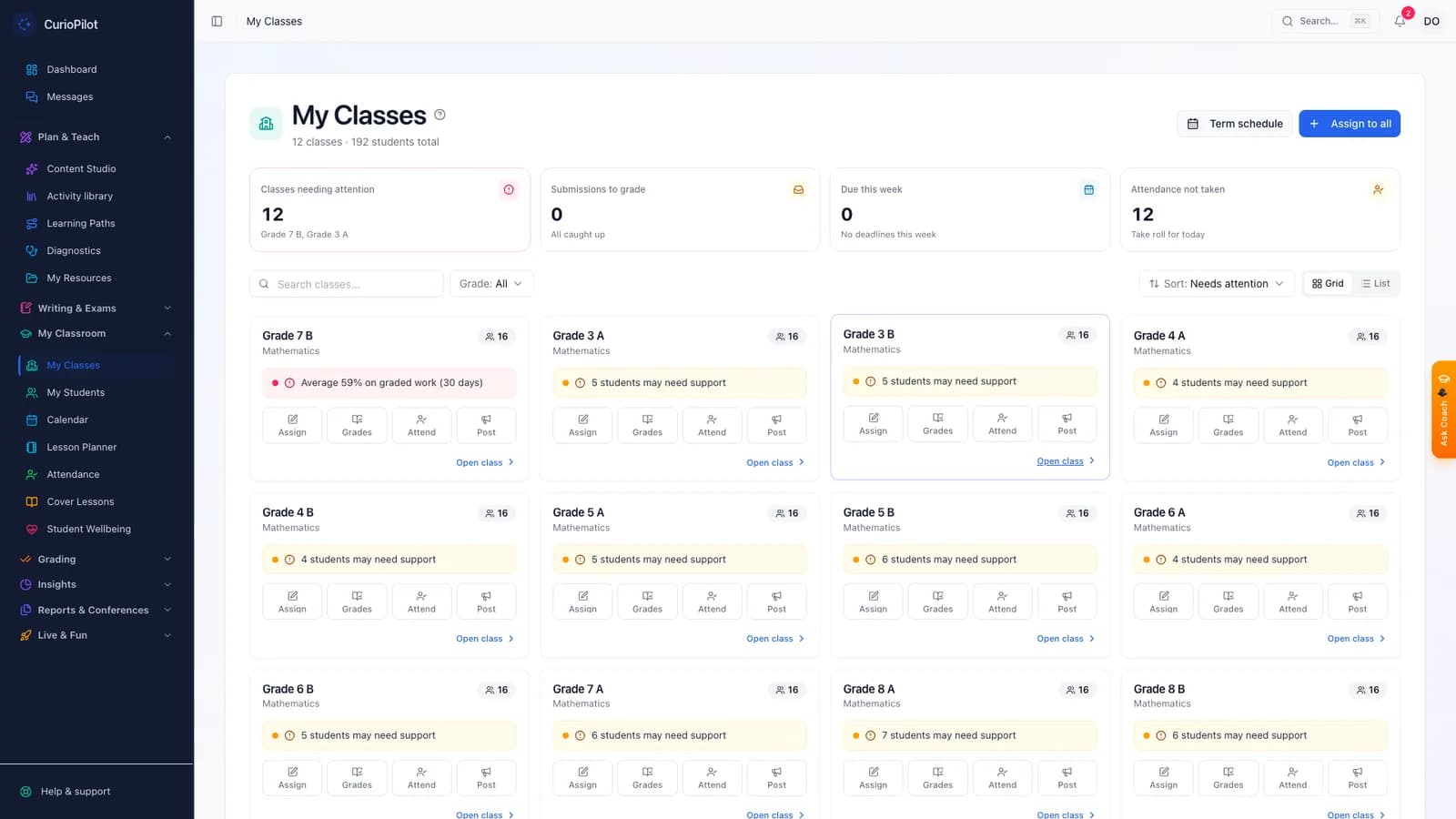The image size is (1456, 819).
Task: Open the Sort: Needs attention dropdown
Action: 1217,284
